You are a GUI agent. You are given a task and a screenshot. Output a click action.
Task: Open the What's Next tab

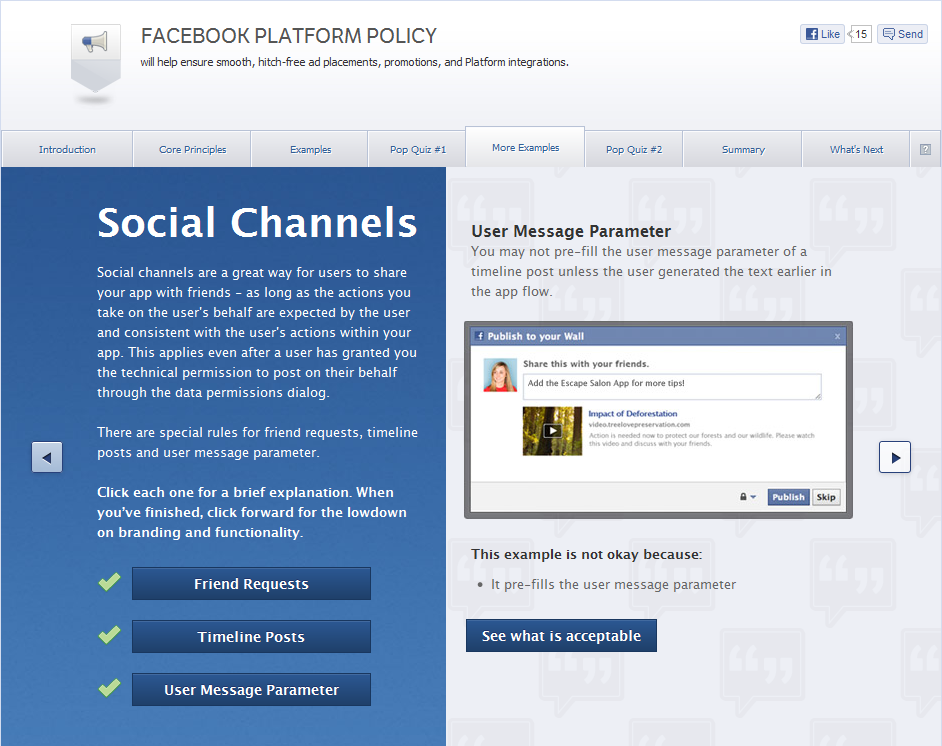[856, 150]
